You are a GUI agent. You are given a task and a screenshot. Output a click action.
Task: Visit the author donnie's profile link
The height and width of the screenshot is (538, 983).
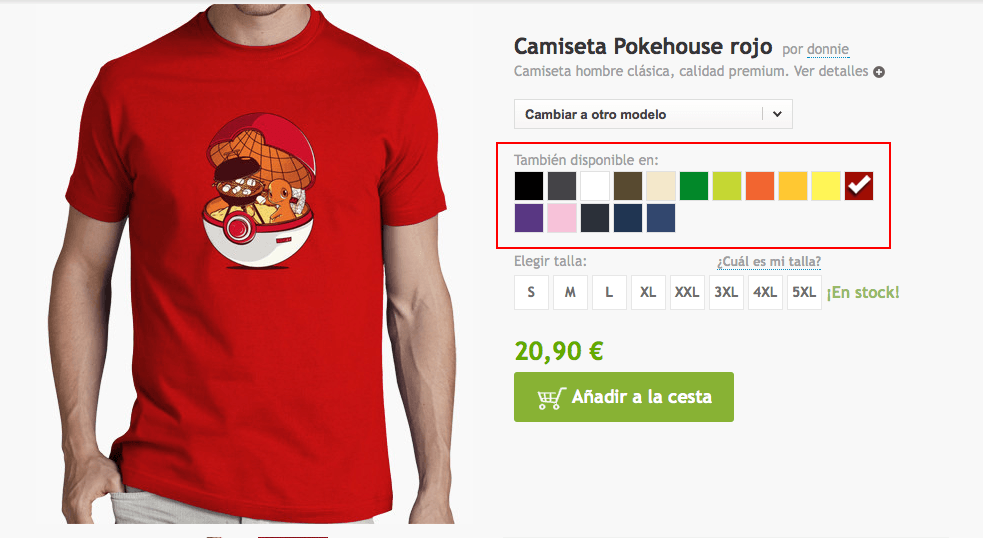click(828, 49)
